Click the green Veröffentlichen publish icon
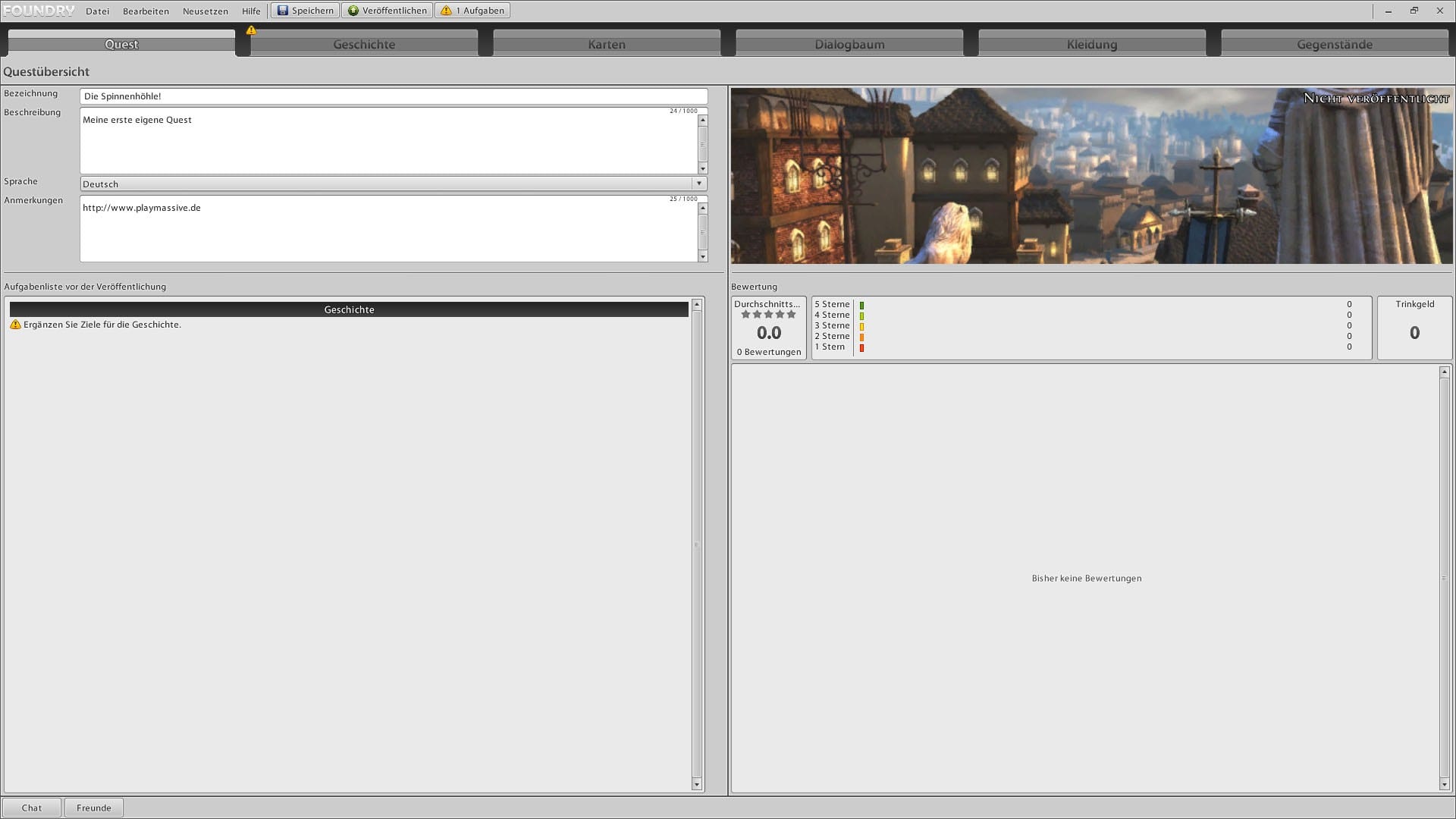 [353, 11]
